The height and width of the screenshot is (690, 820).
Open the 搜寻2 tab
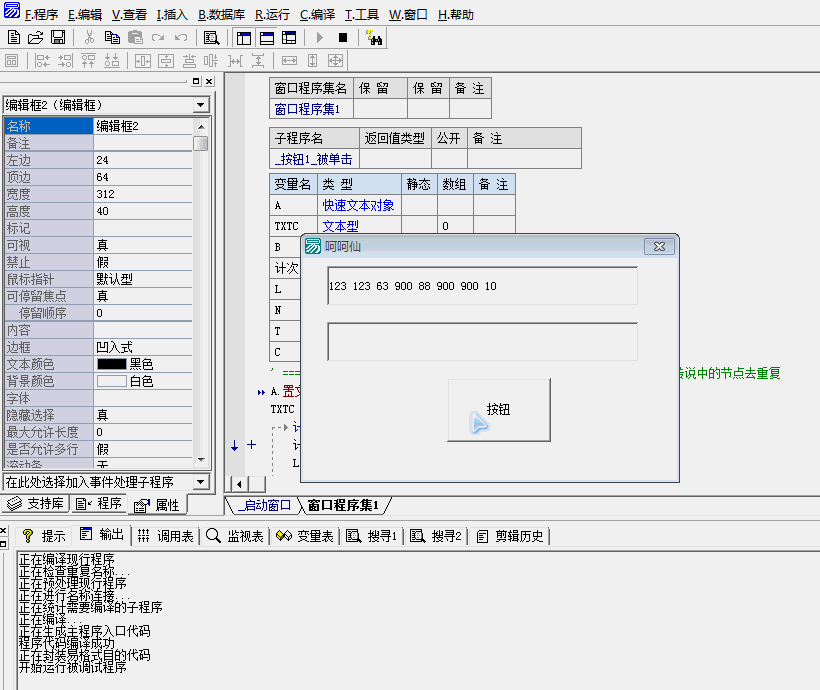436,536
